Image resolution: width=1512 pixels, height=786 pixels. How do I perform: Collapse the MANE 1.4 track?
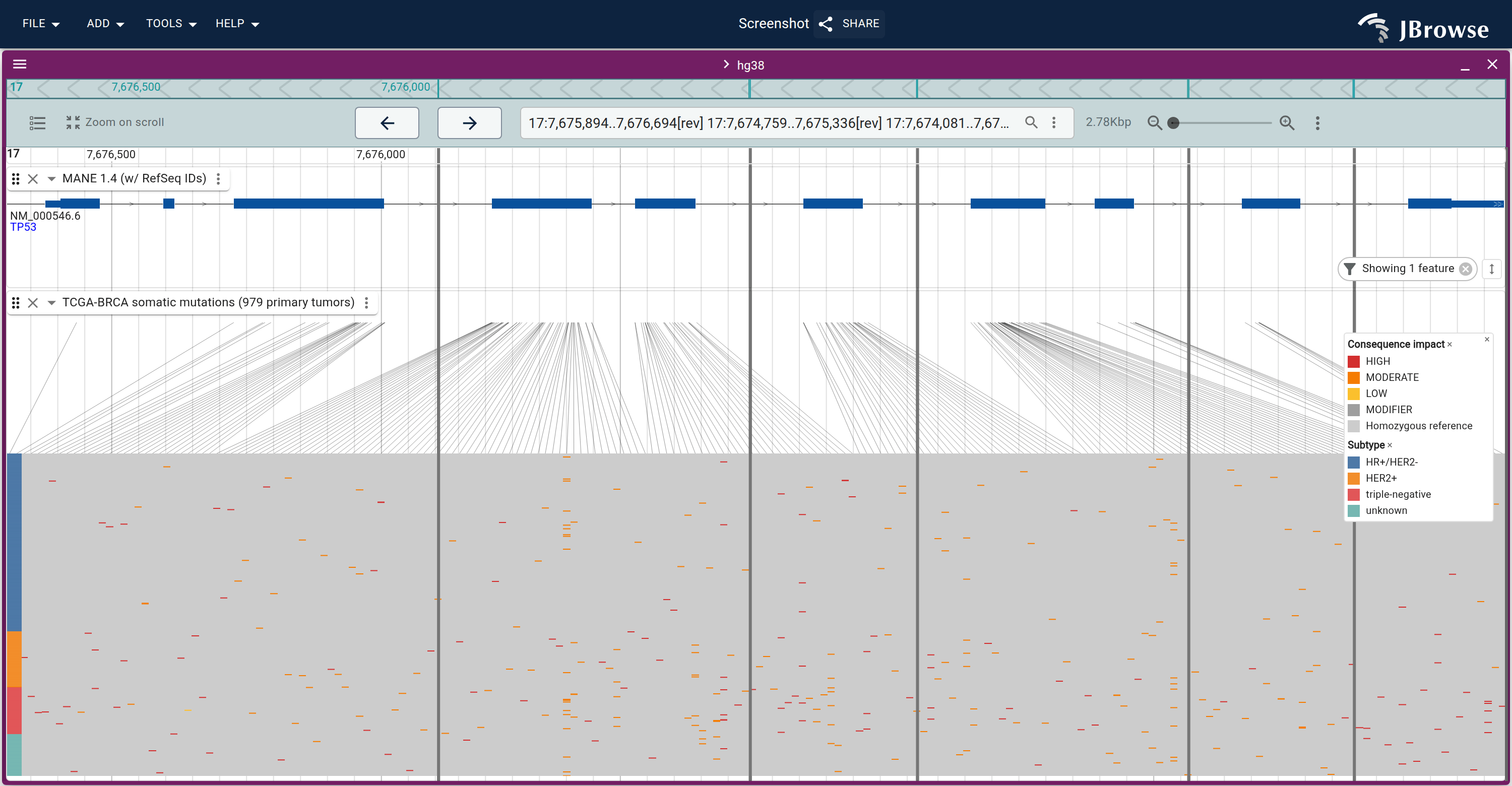[51, 179]
